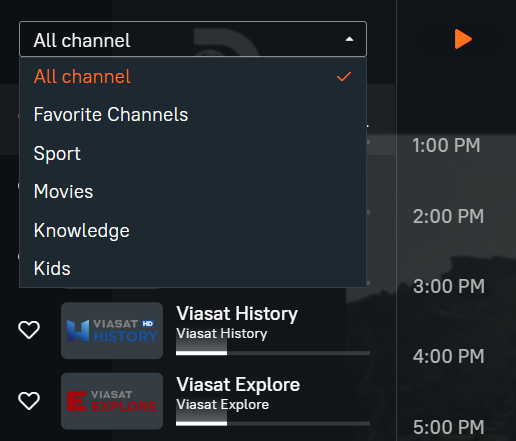Choose Favorite Channels from the list

[x=193, y=115]
